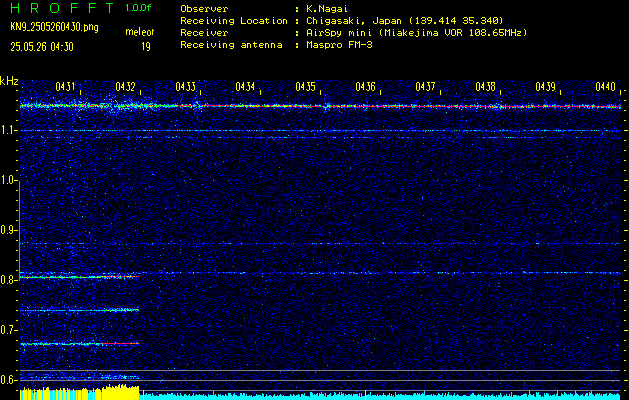Click the Receiving antenna label

(x=231, y=45)
